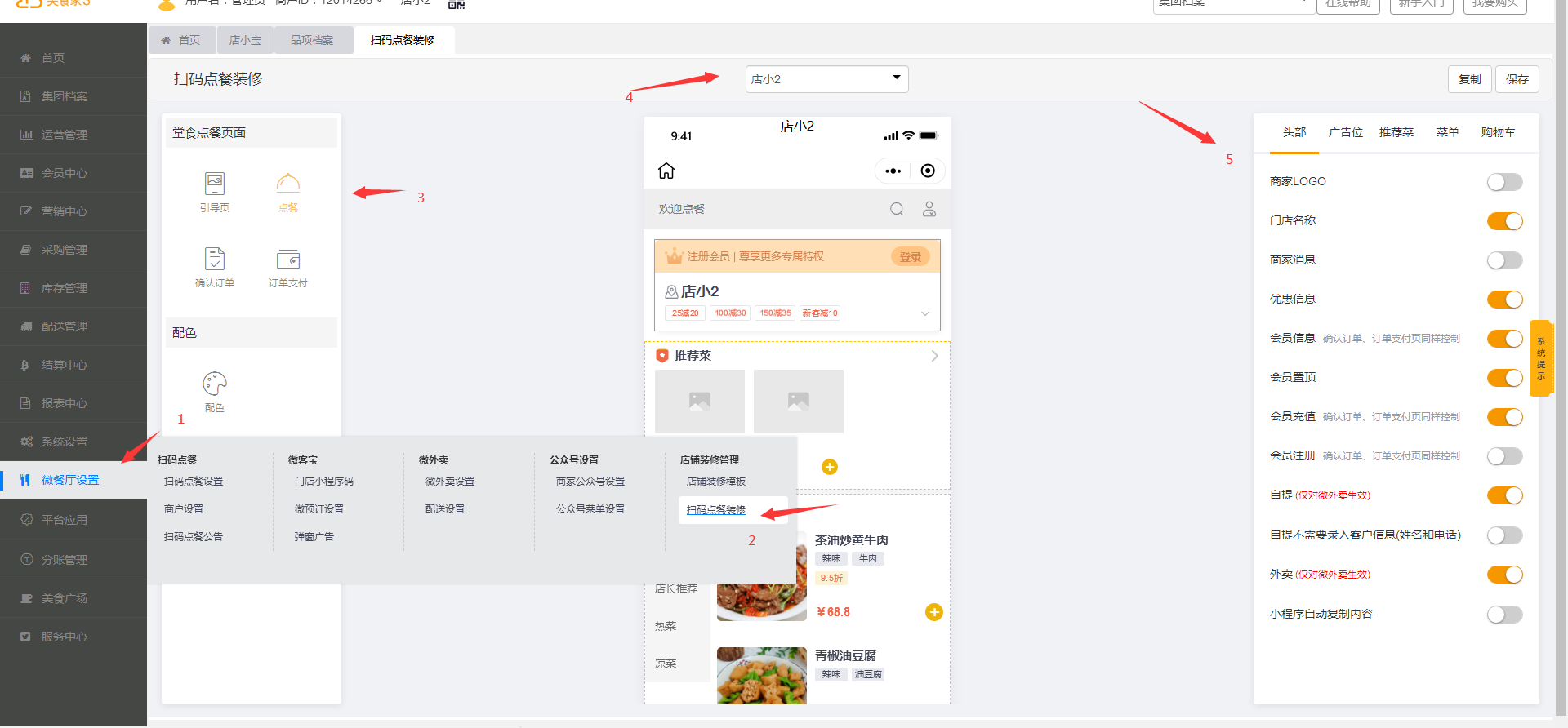
Task: Switch to the 店小宝 tab
Action: click(x=245, y=40)
